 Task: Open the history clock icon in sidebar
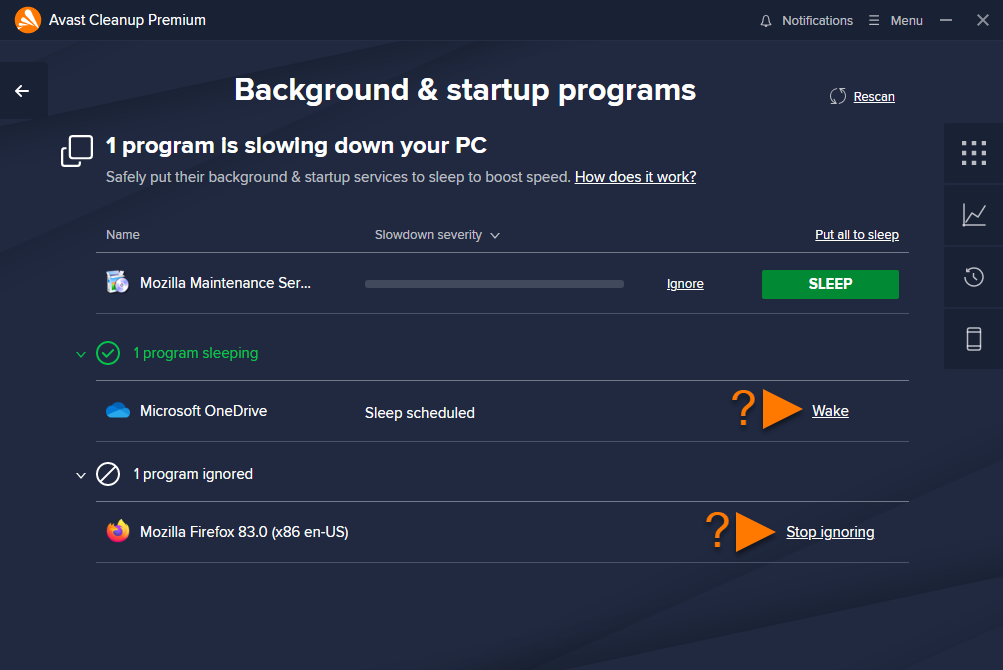coord(974,276)
